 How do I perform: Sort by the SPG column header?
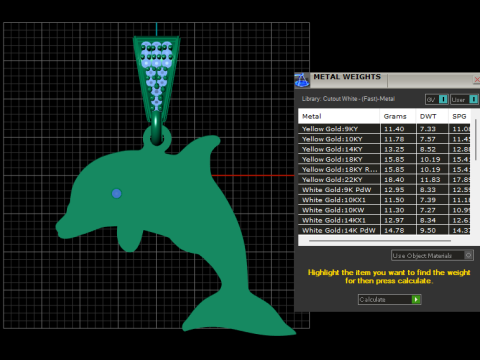tap(459, 116)
